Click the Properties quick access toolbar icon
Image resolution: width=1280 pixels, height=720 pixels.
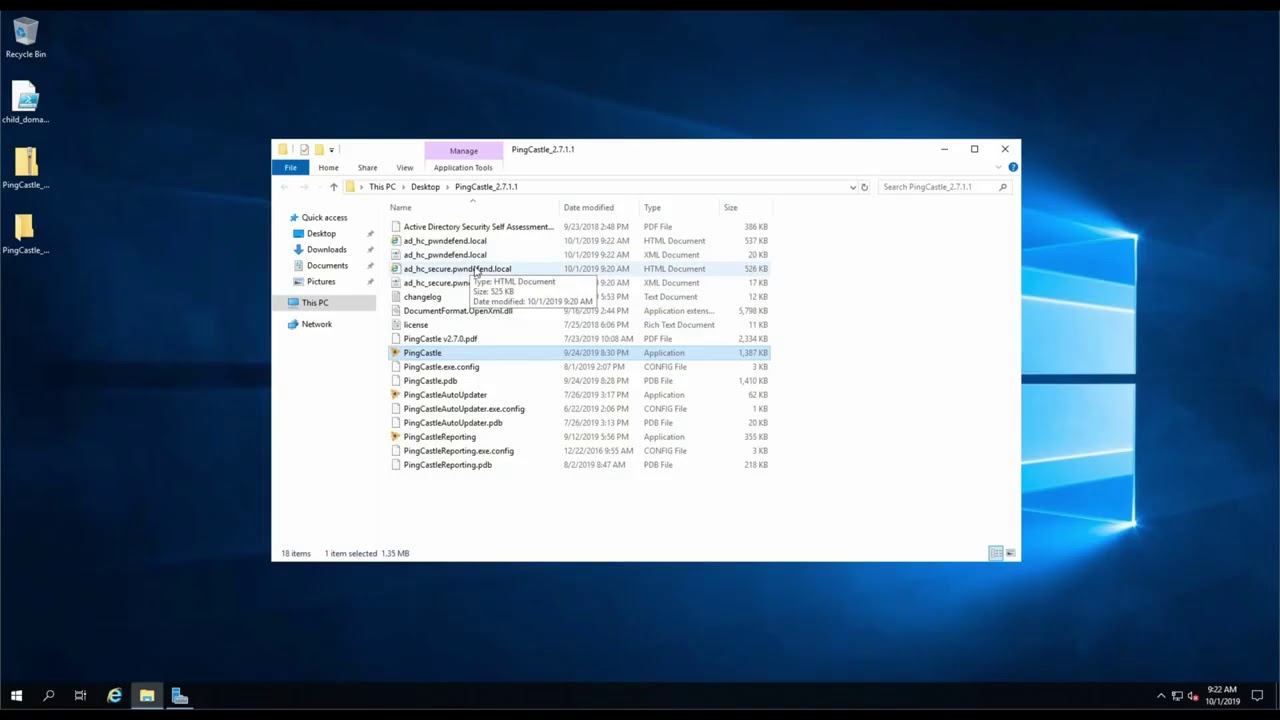(x=304, y=150)
